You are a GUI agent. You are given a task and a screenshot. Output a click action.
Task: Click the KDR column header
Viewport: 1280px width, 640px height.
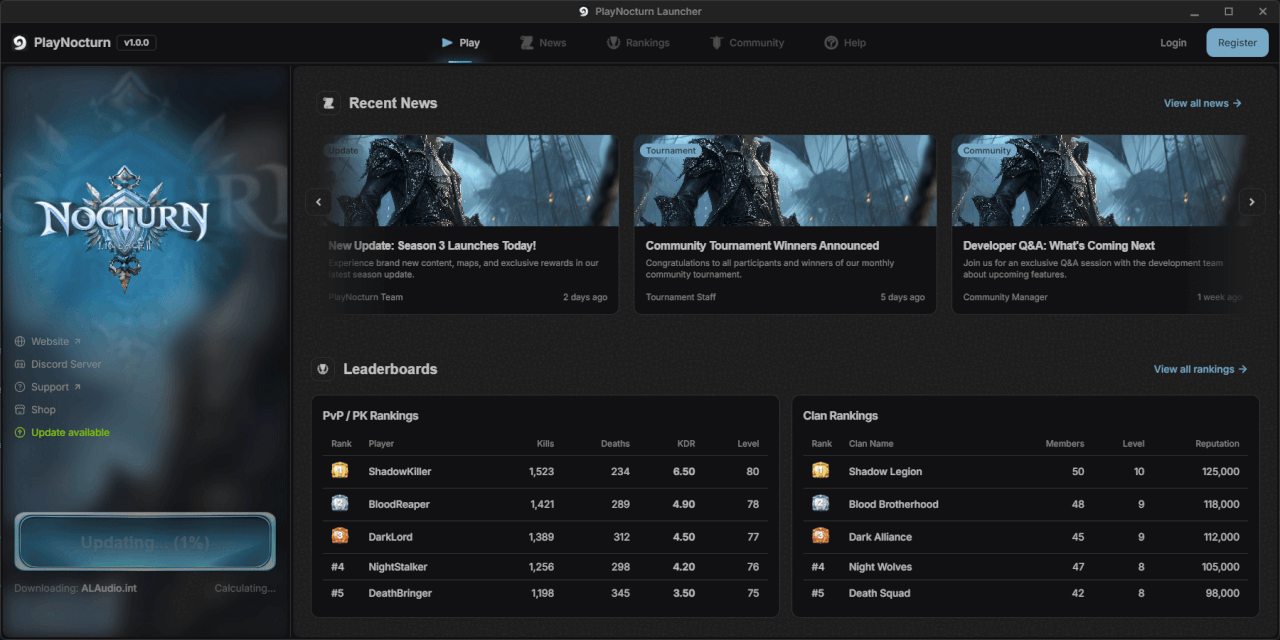click(x=685, y=444)
